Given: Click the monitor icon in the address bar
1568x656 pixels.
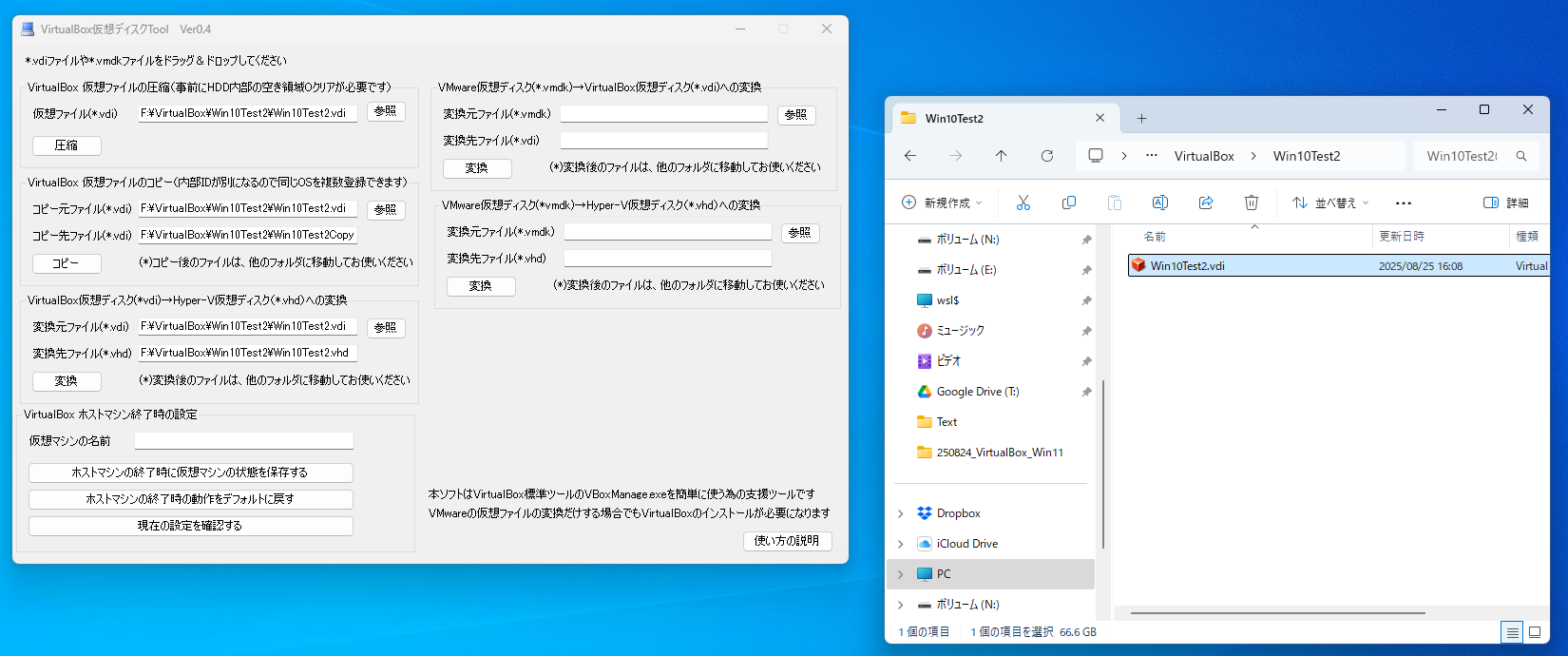Looking at the screenshot, I should click(1096, 156).
